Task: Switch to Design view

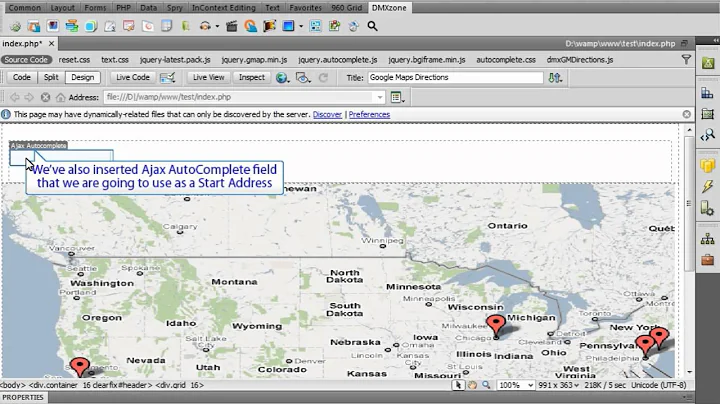Action: (x=83, y=78)
